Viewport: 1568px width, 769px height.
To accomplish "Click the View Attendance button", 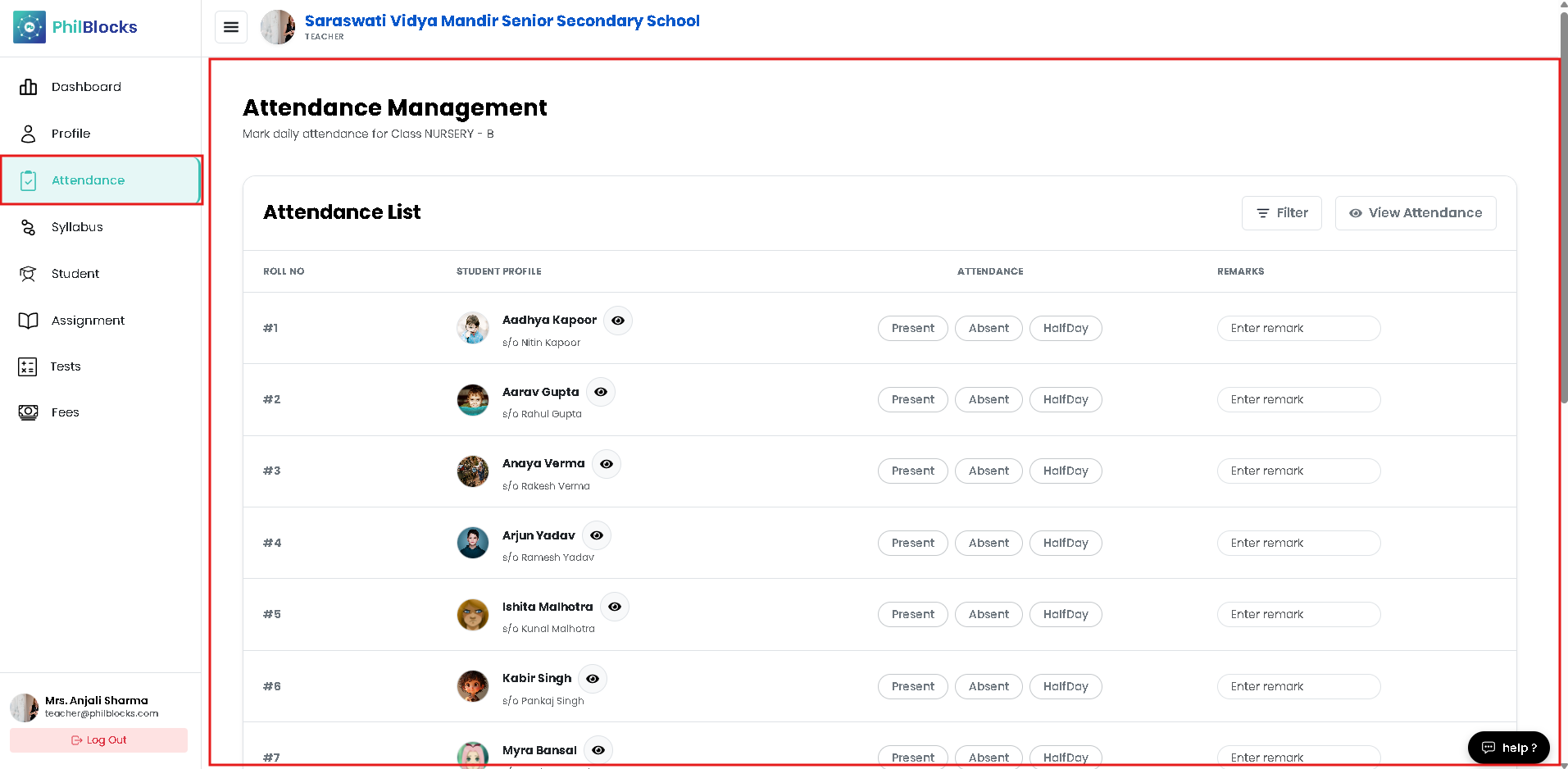I will 1416,213.
